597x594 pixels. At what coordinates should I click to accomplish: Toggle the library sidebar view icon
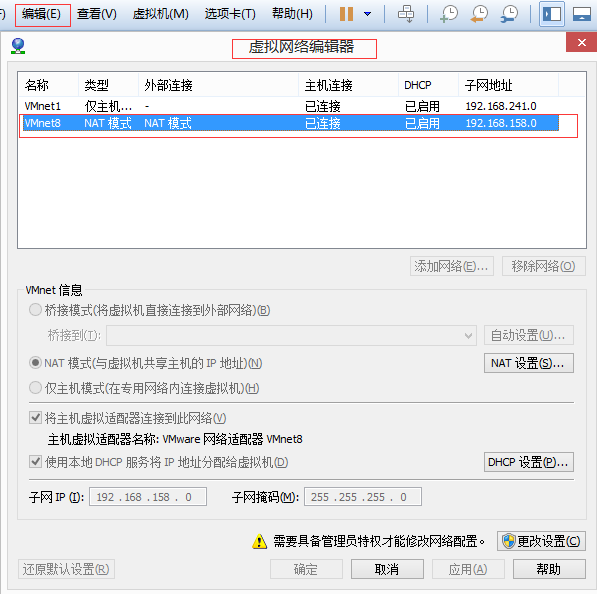click(552, 14)
